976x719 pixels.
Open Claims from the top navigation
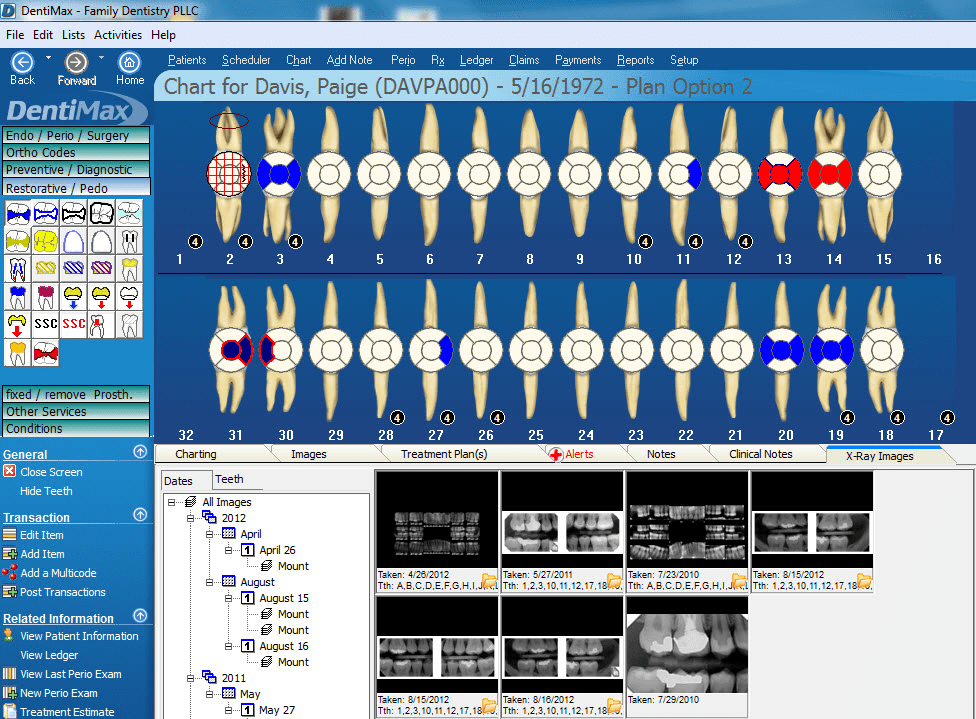pyautogui.click(x=524, y=60)
